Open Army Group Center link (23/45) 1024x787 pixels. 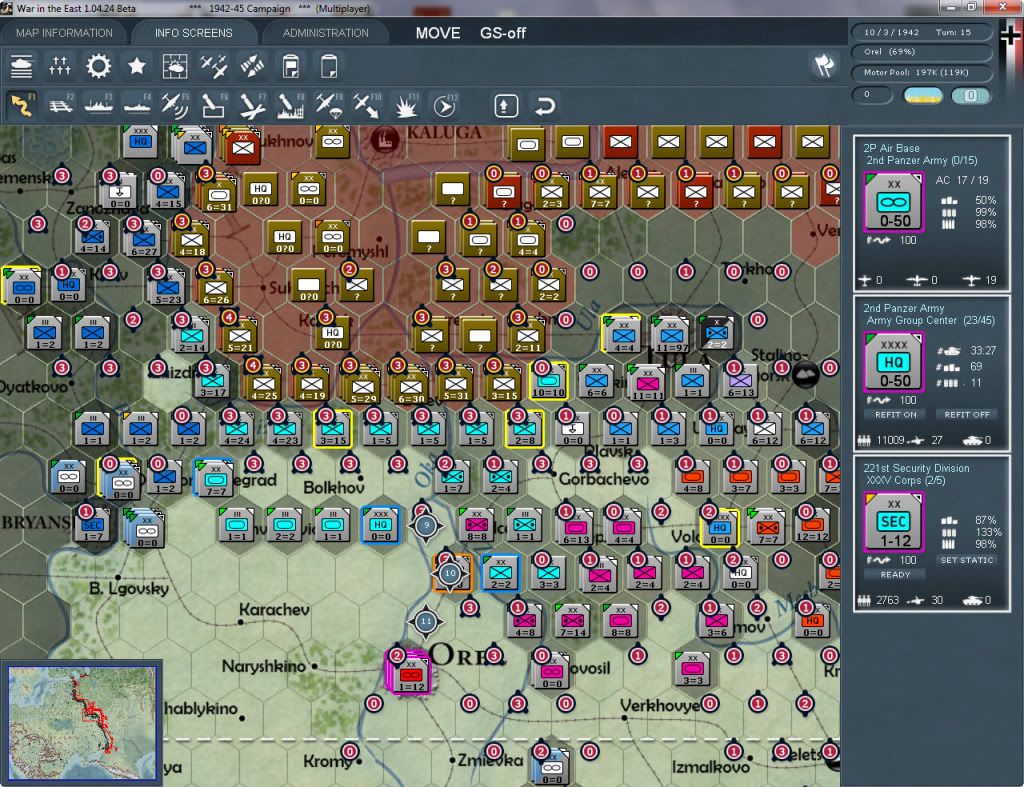click(x=931, y=321)
